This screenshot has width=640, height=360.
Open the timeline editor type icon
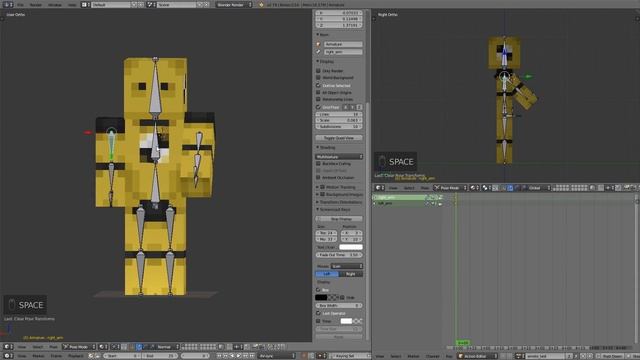tap(7, 356)
